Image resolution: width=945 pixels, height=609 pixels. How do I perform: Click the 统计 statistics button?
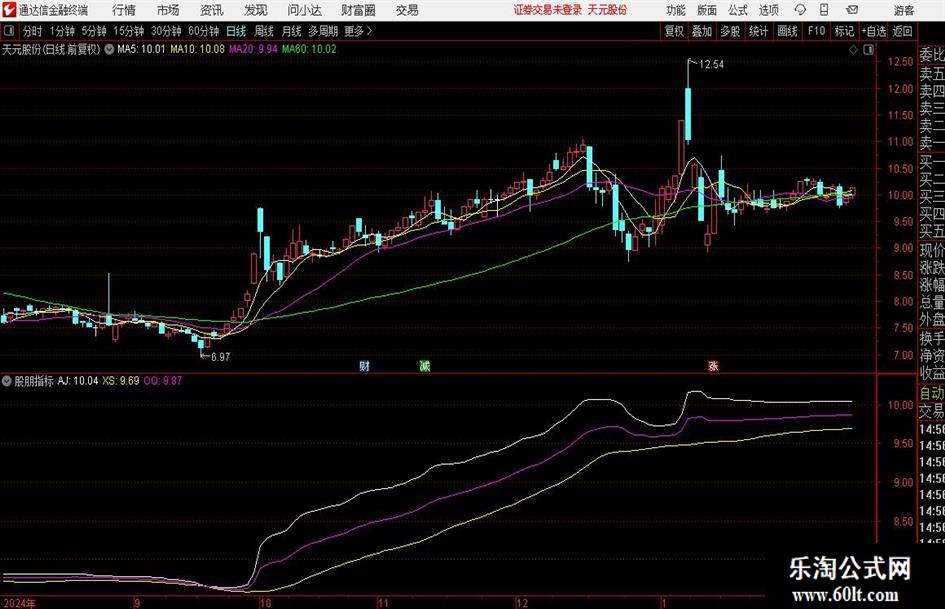click(758, 31)
